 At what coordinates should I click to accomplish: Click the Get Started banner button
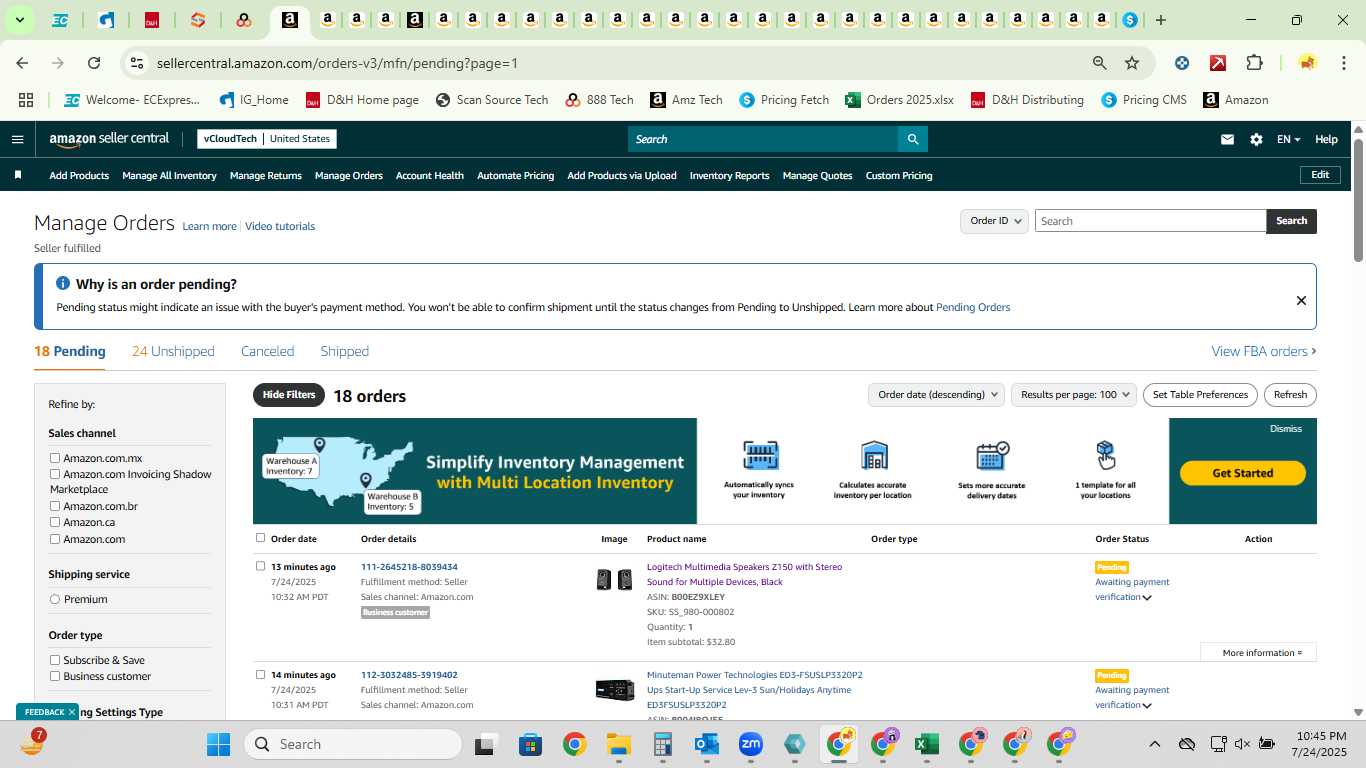click(1242, 473)
